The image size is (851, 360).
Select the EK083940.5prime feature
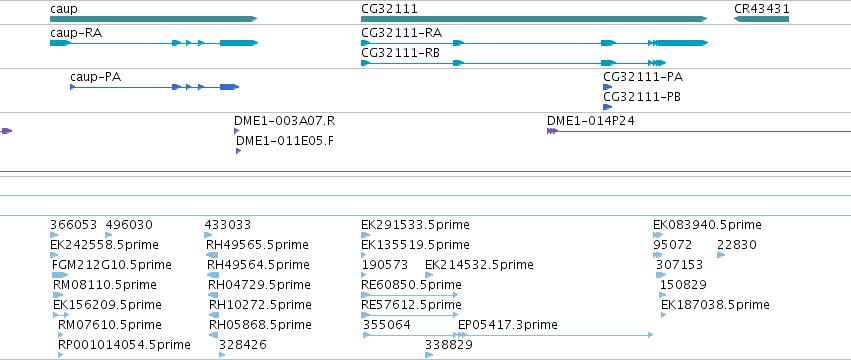pyautogui.click(x=658, y=235)
